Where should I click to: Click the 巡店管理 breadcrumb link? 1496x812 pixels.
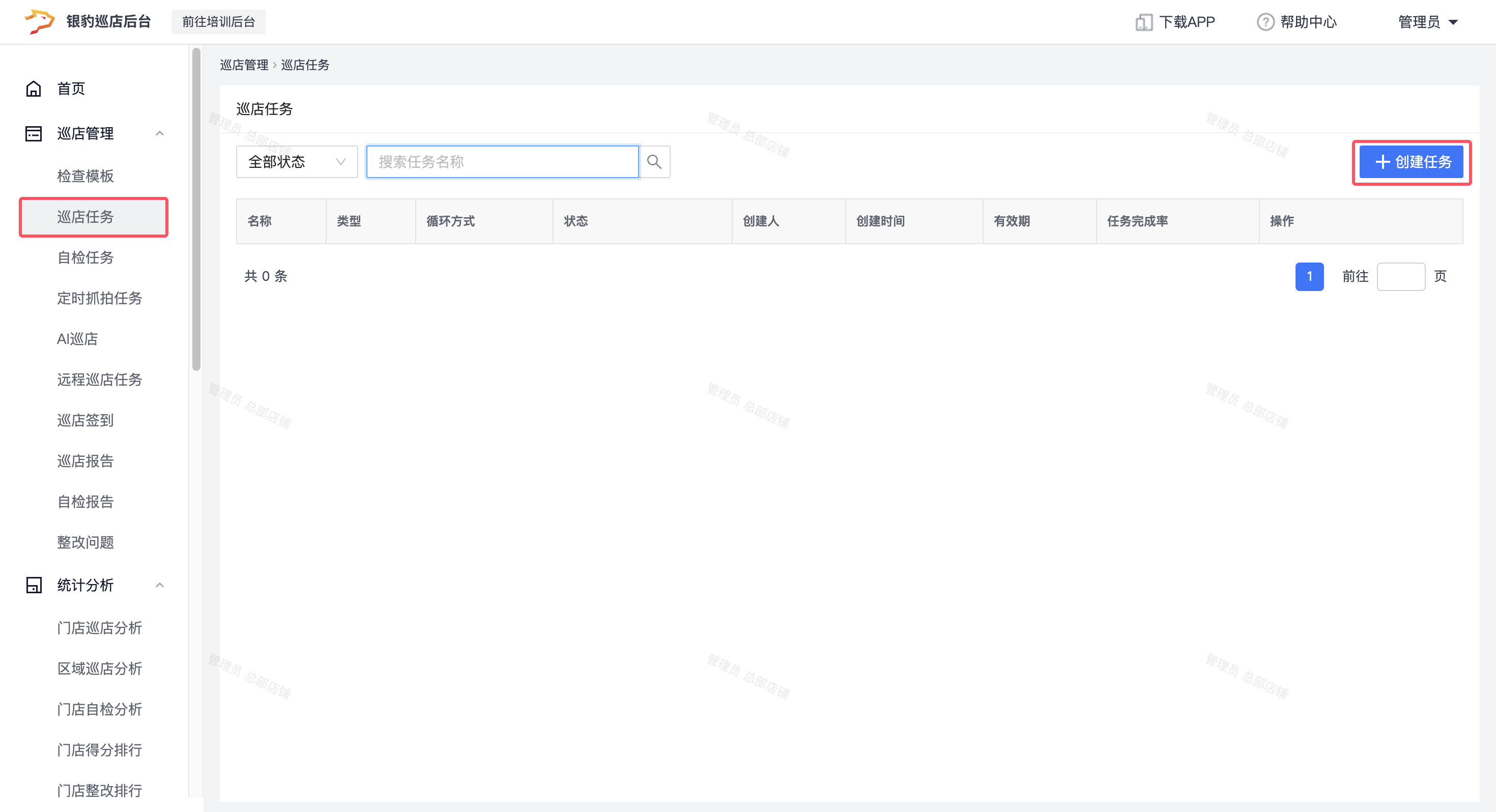(244, 65)
